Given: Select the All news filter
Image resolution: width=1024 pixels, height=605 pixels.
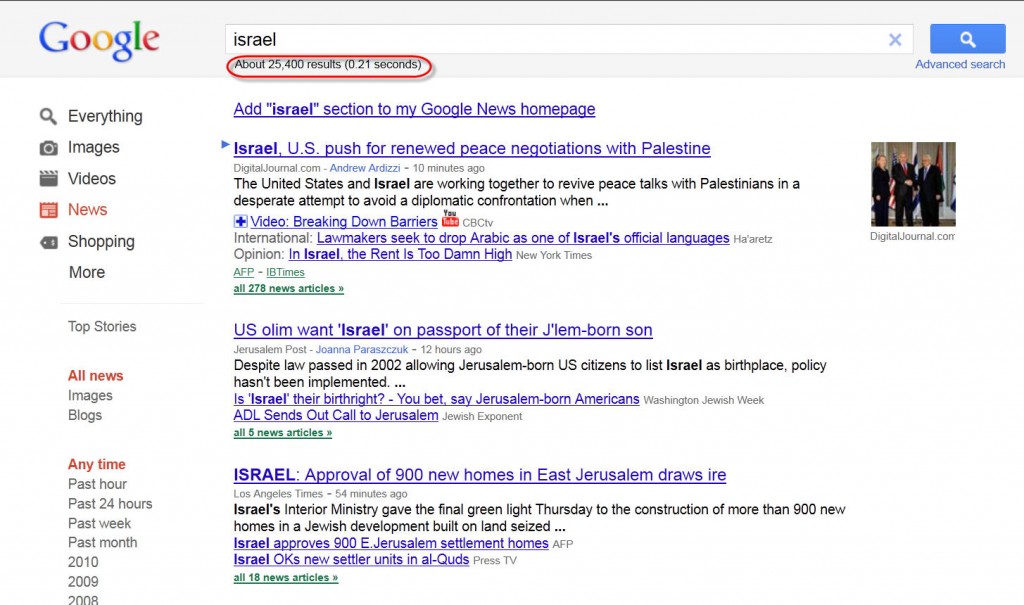Looking at the screenshot, I should click(x=95, y=375).
